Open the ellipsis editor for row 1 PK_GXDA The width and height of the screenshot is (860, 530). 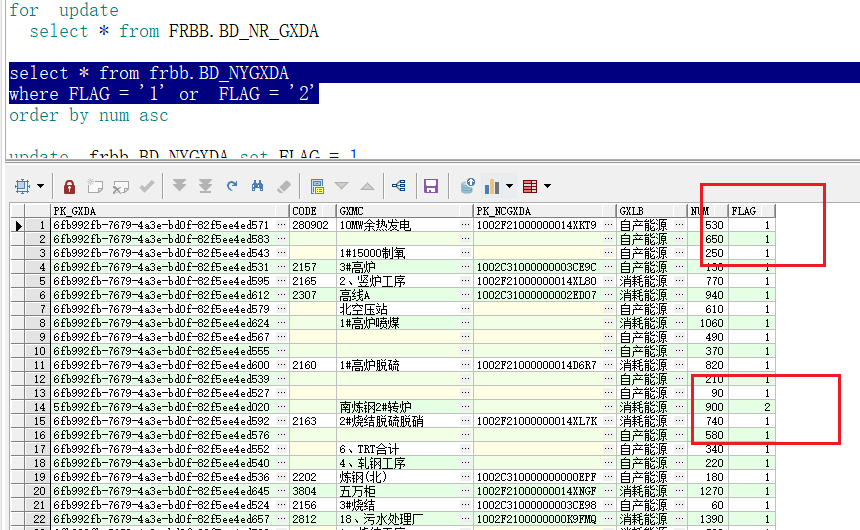coord(281,225)
